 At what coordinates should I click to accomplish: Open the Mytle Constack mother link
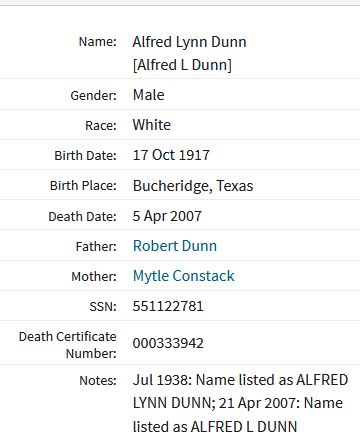183,276
